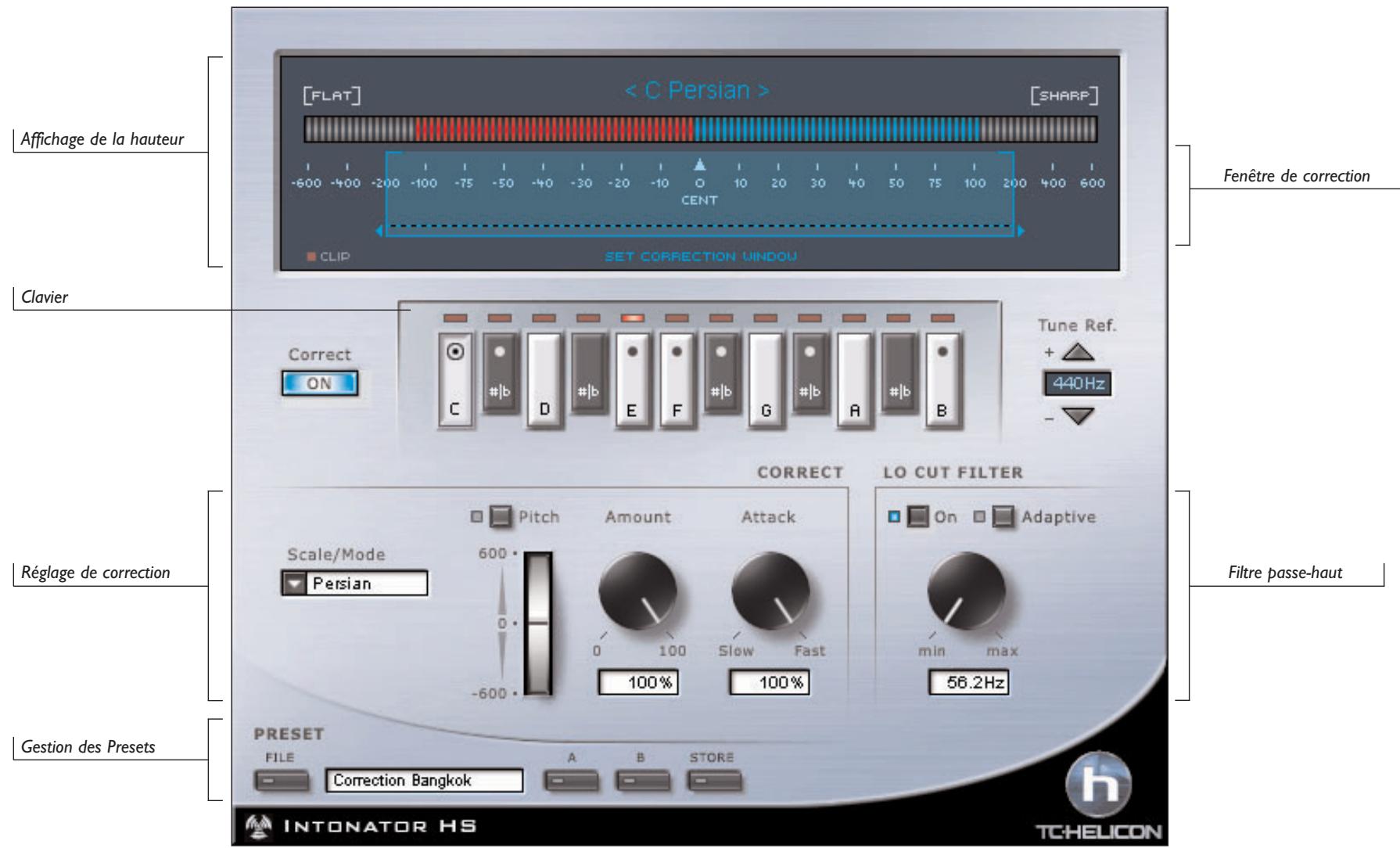Click the 56.2Hz filter value field

click(968, 683)
